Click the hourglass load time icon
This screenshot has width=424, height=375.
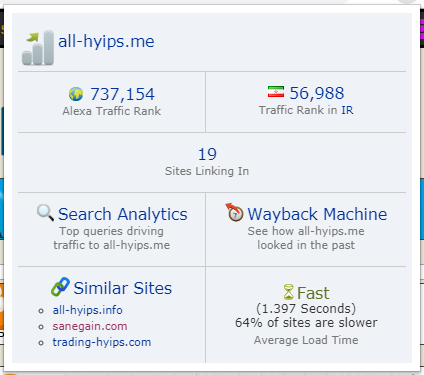(x=289, y=292)
